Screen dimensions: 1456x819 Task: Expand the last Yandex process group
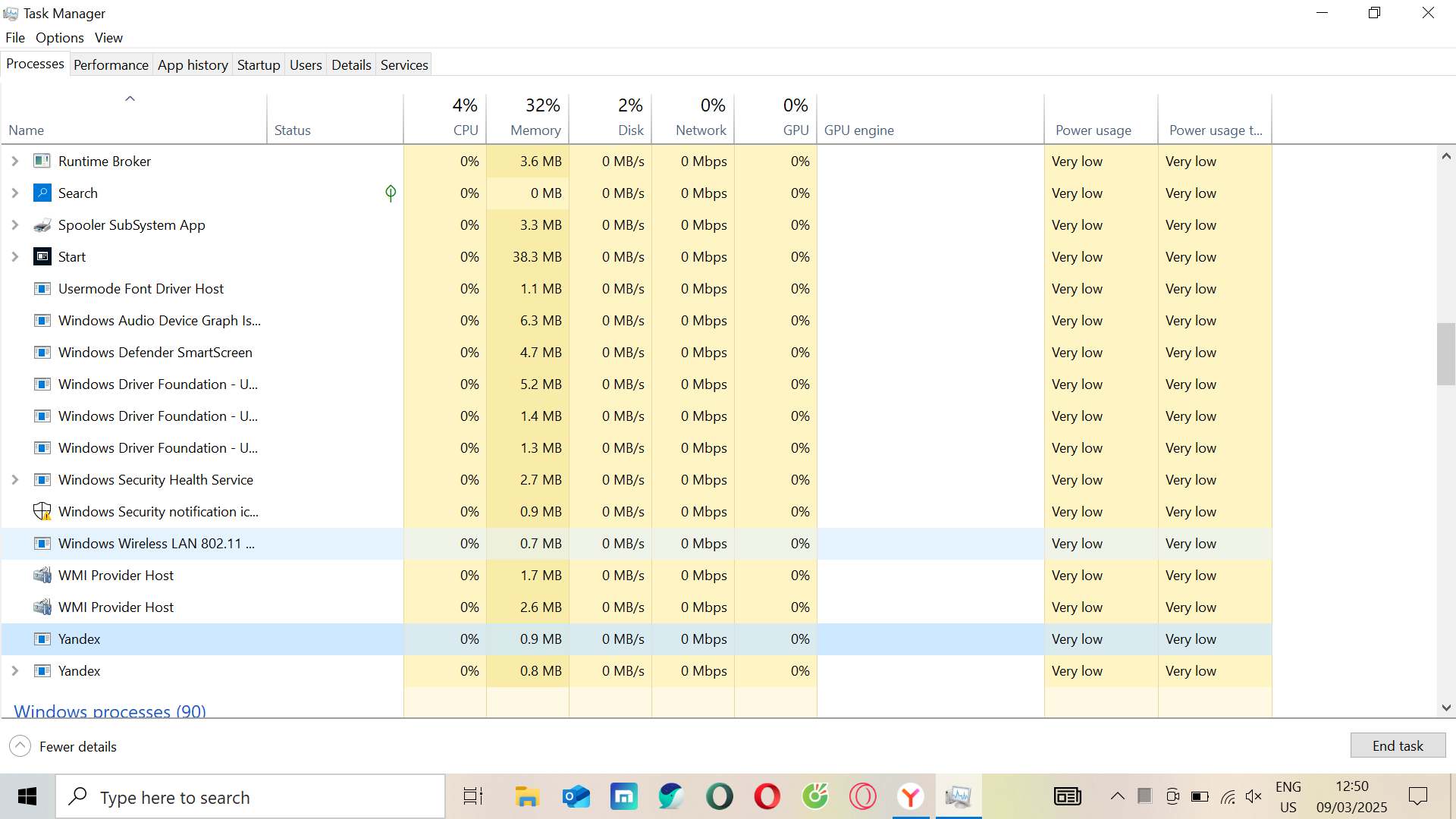pyautogui.click(x=15, y=671)
